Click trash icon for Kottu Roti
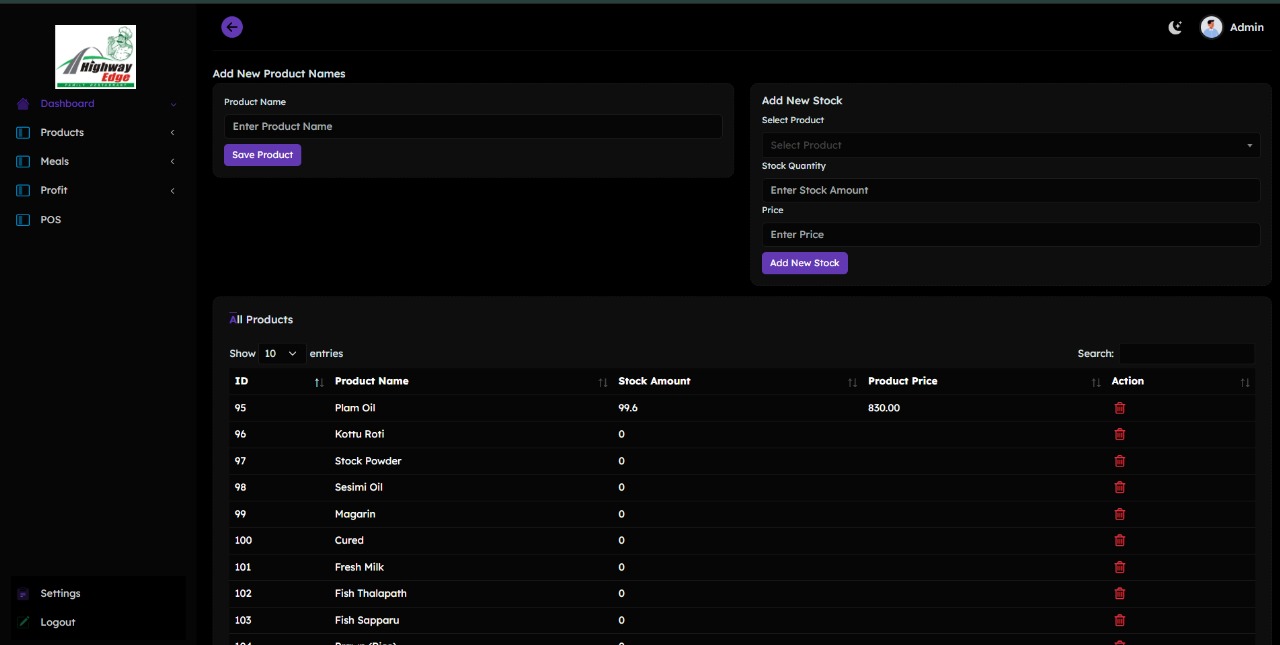The height and width of the screenshot is (645, 1280). [1119, 434]
